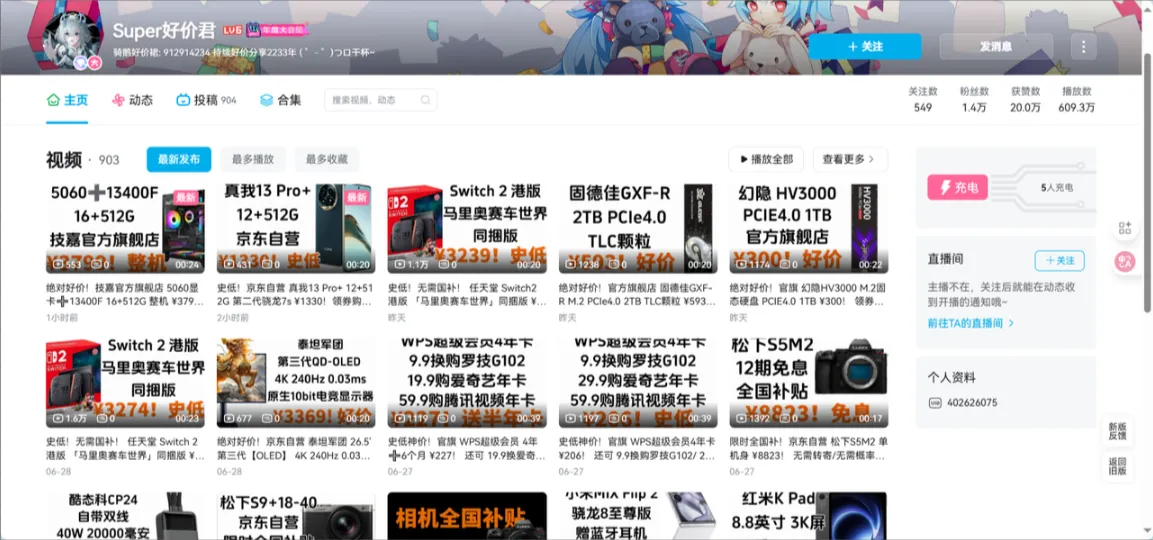Open the 泰坦军团 QD-OLED monitor thumbnail
Image resolution: width=1153 pixels, height=540 pixels.
coord(296,383)
